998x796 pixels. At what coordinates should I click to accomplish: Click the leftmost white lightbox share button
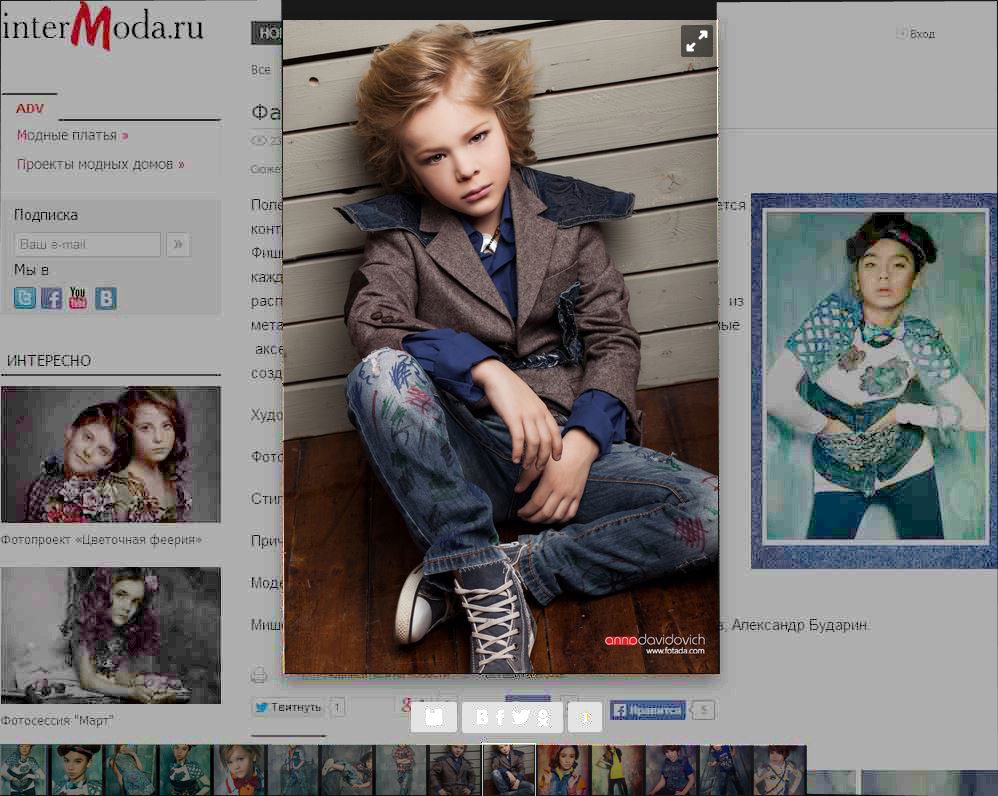pyautogui.click(x=434, y=717)
